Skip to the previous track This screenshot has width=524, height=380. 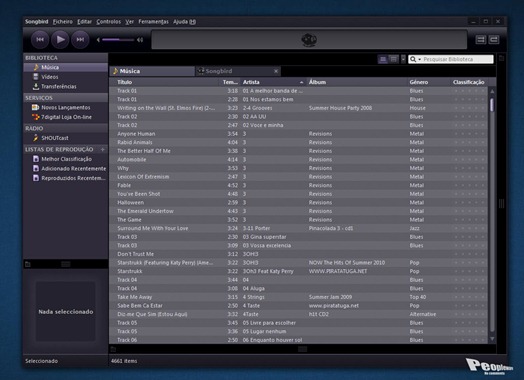coord(40,39)
